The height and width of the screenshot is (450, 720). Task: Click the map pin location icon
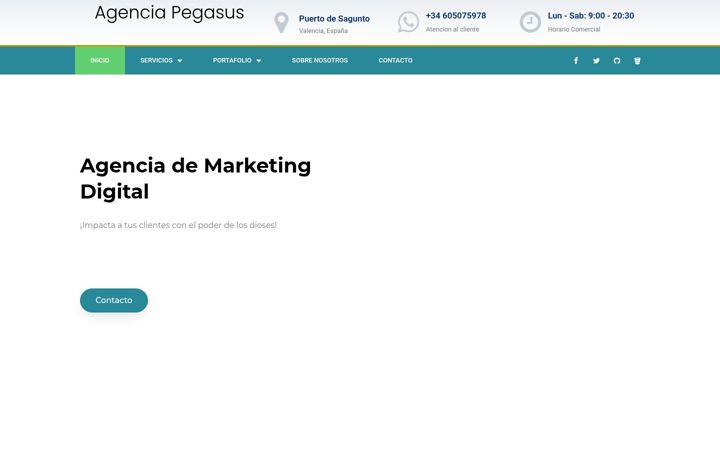click(x=281, y=22)
